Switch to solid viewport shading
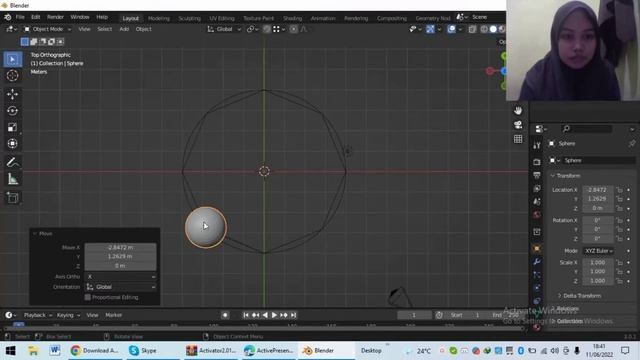The width and height of the screenshot is (640, 360). coord(493,29)
